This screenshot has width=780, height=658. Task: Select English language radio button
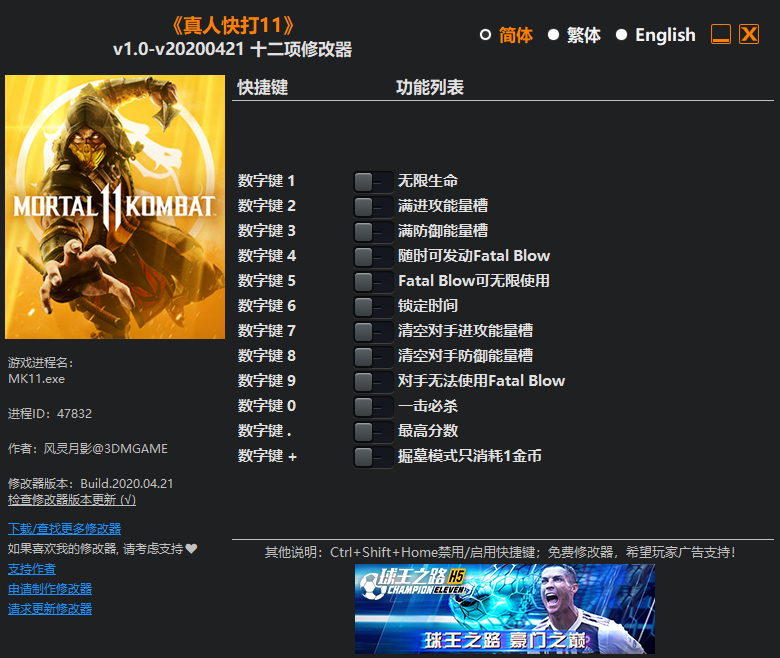click(x=621, y=35)
